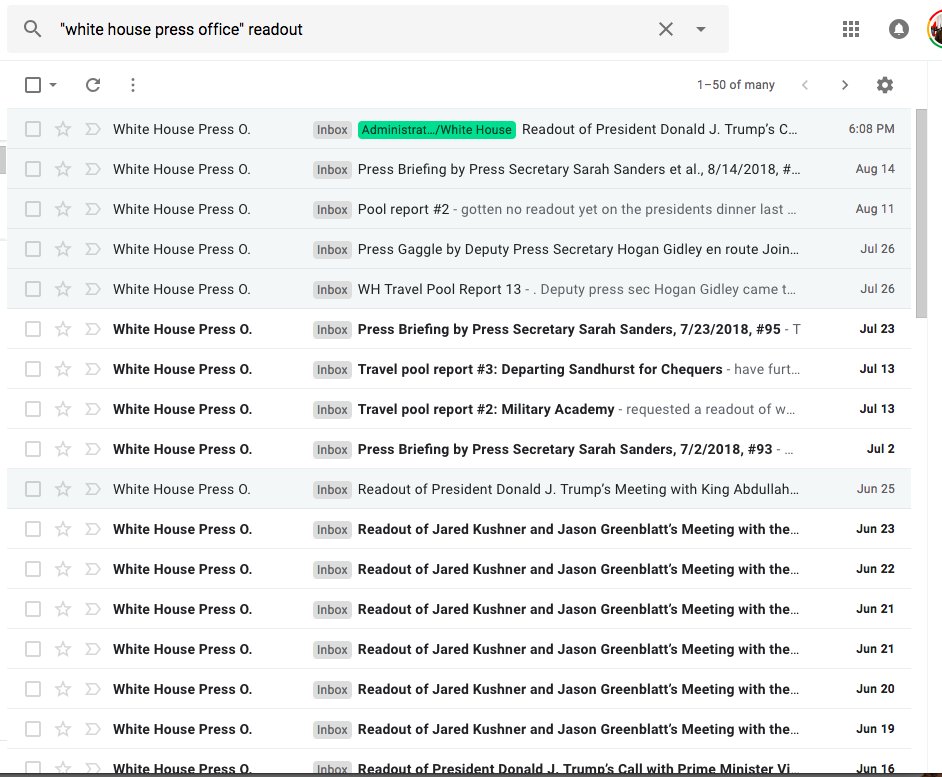
Task: Star the Aug 14 Press Briefing email
Action: click(x=63, y=169)
